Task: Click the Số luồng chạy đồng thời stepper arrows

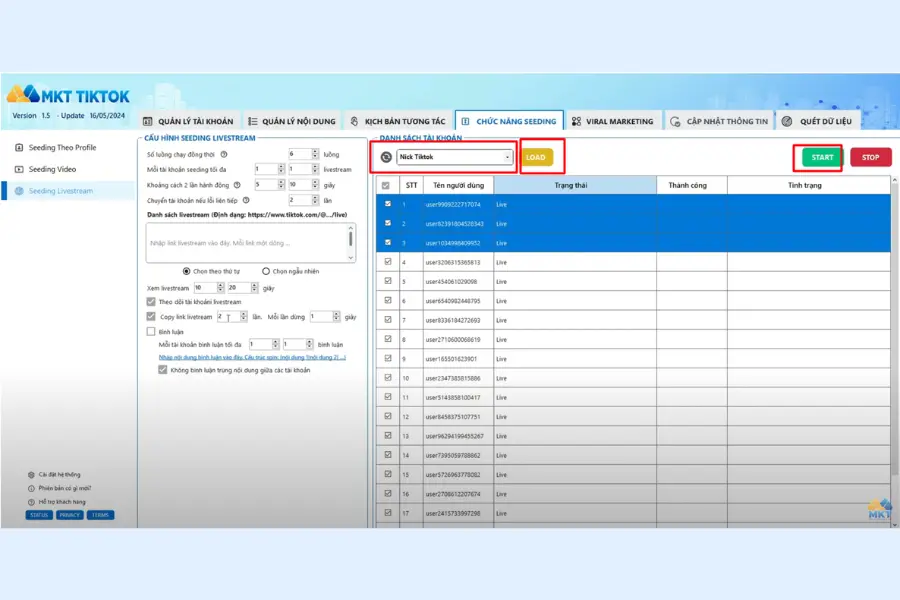Action: tap(315, 154)
